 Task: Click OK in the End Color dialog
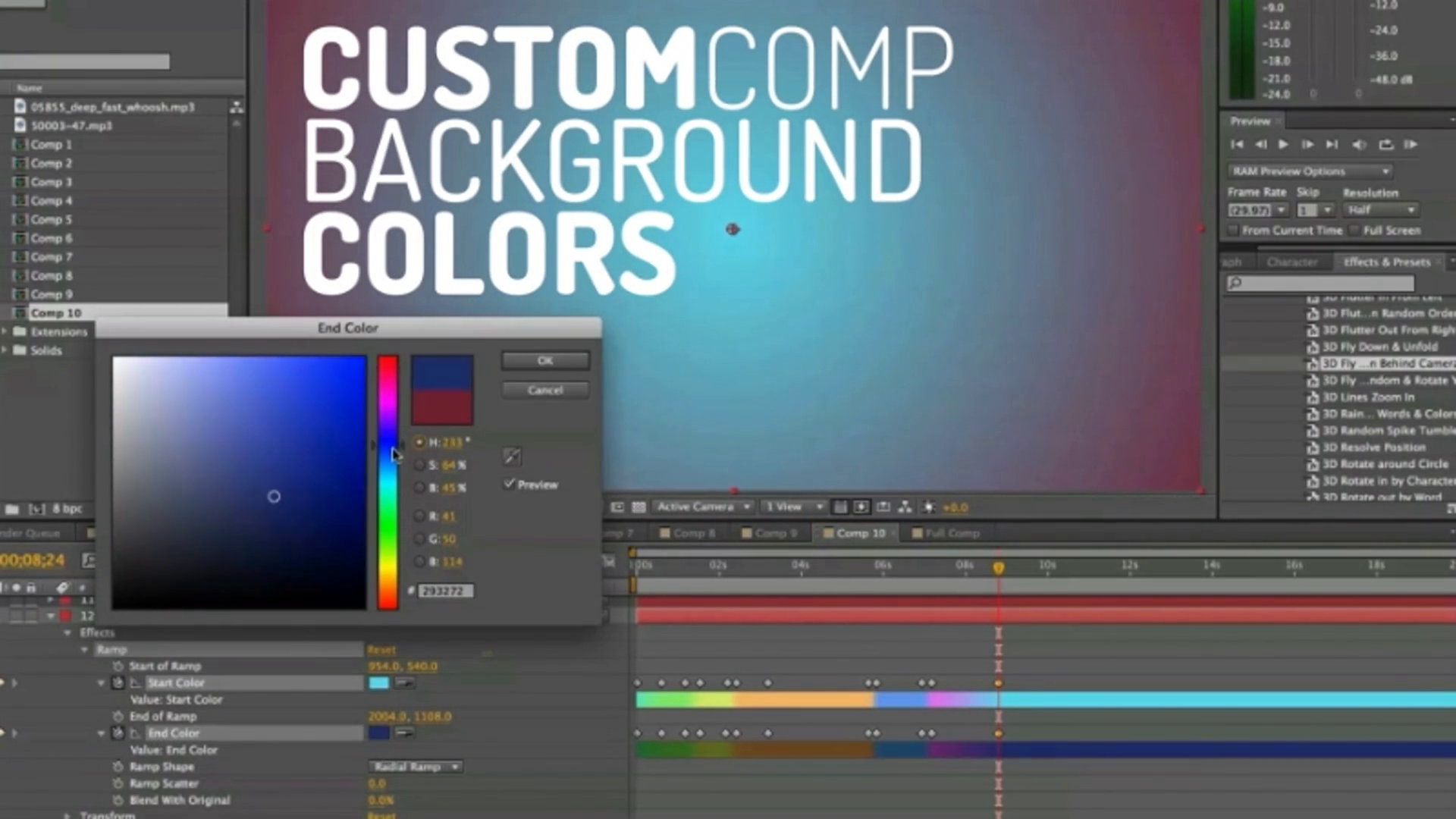pyautogui.click(x=545, y=361)
